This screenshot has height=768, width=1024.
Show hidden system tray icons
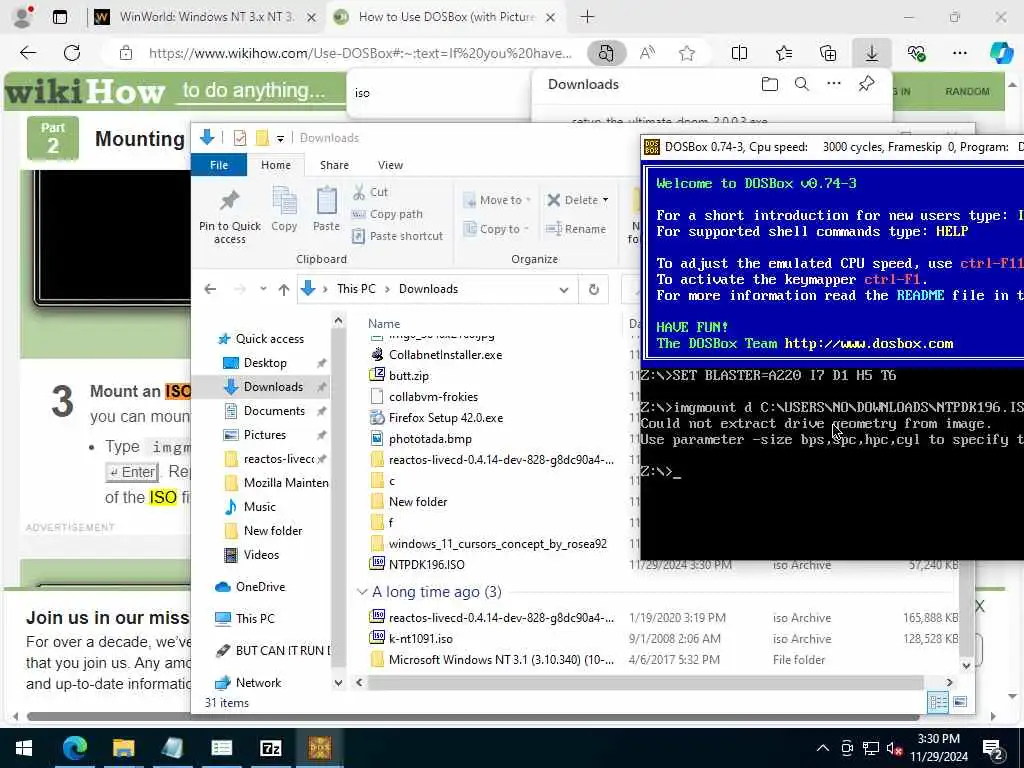pyautogui.click(x=823, y=748)
